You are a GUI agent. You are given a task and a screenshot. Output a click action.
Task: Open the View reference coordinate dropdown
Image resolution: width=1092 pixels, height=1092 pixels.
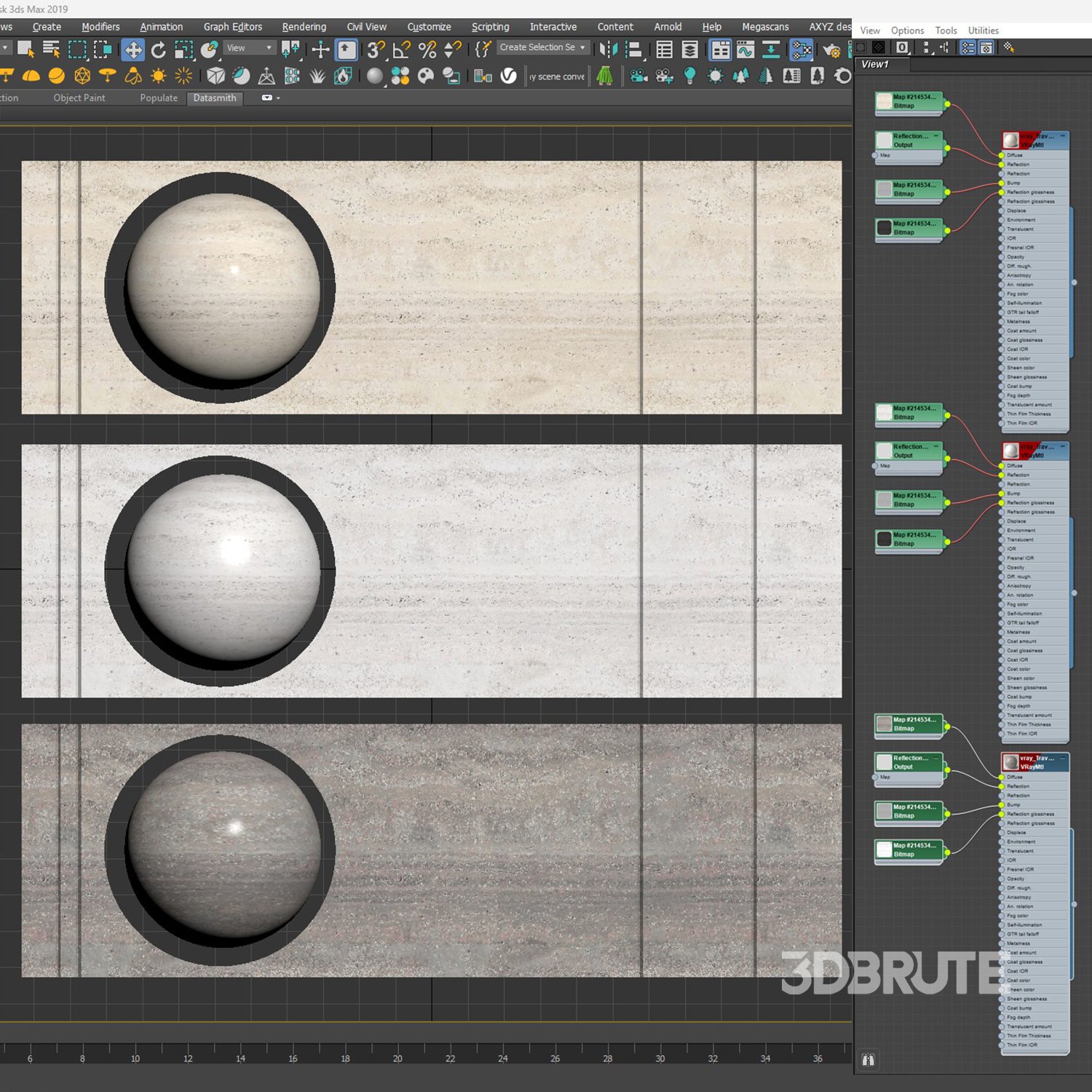pos(249,48)
